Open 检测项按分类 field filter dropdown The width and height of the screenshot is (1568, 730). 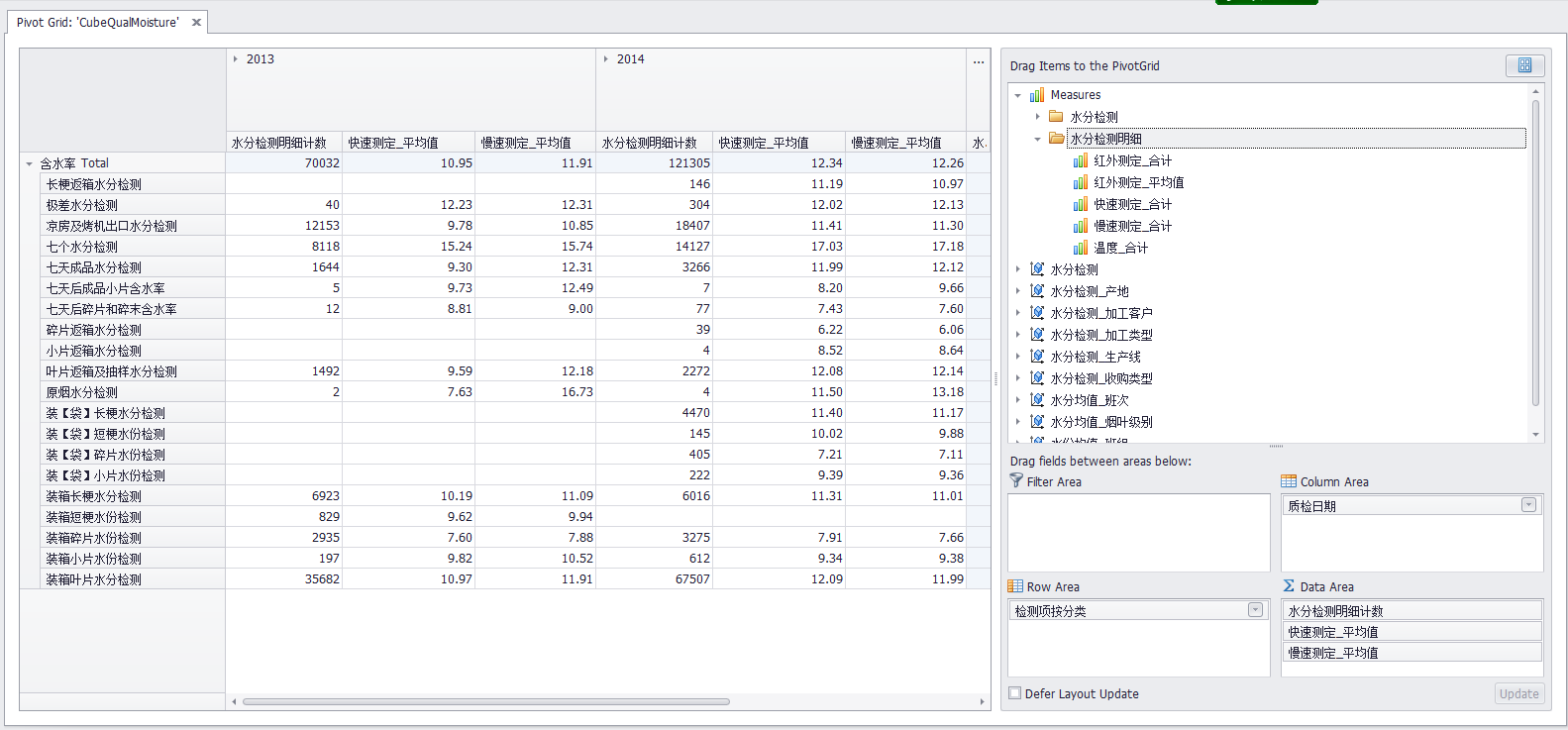[x=1255, y=610]
